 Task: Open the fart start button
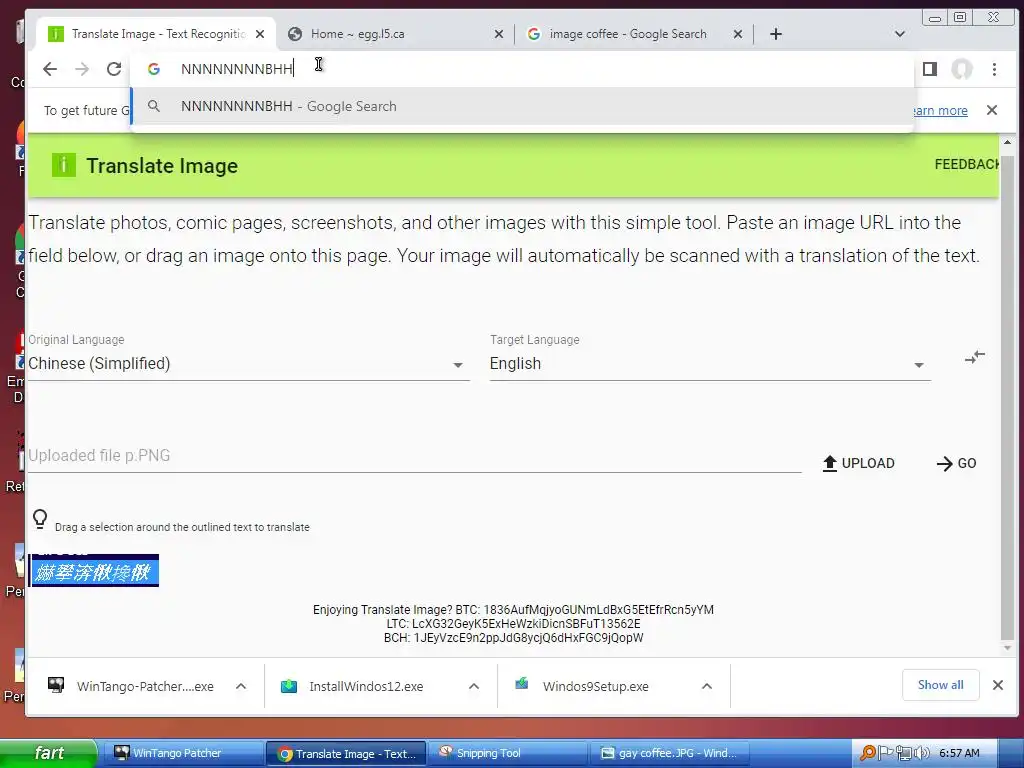49,753
